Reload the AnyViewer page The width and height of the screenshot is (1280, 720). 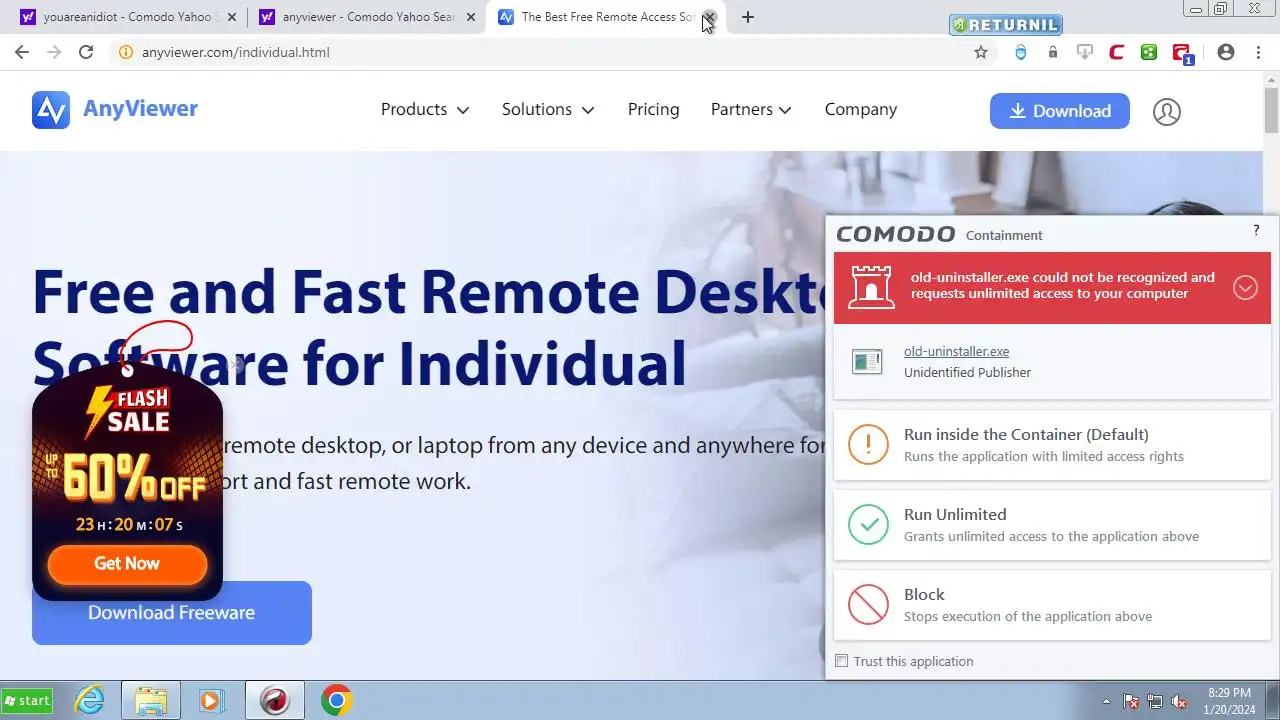[86, 52]
